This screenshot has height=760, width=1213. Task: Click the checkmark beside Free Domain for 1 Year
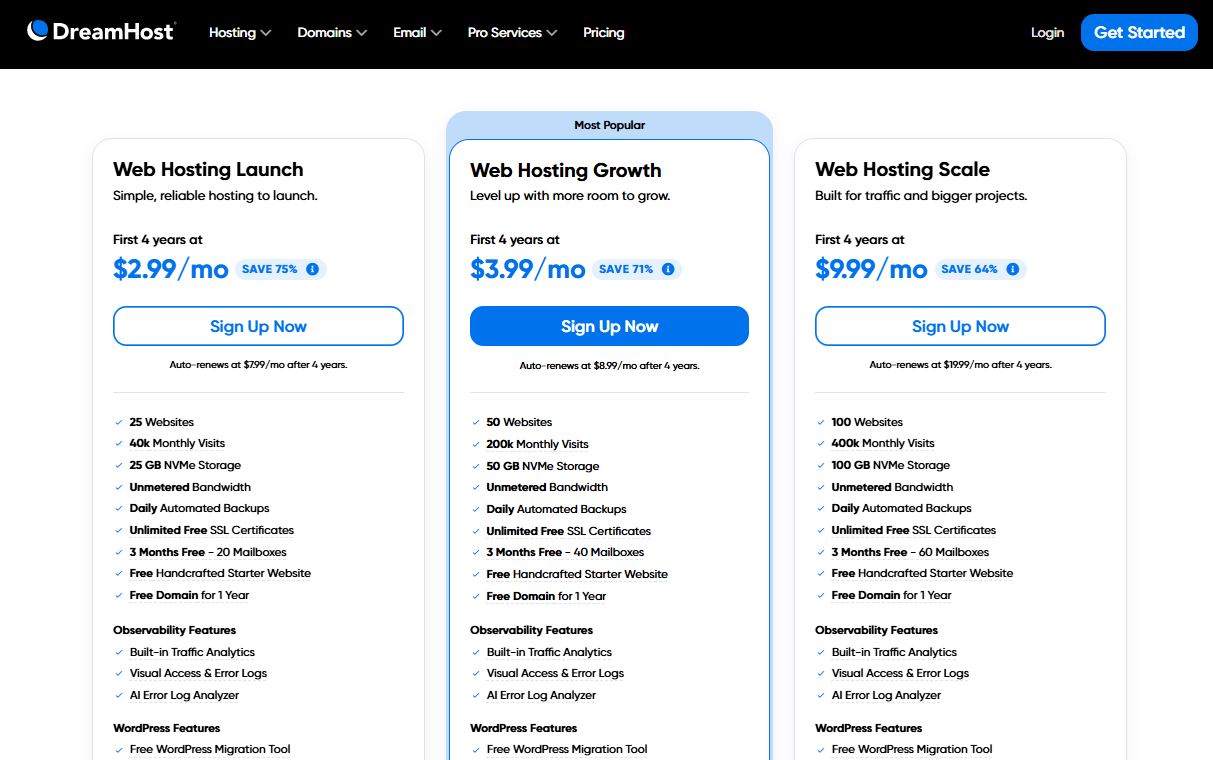119,596
